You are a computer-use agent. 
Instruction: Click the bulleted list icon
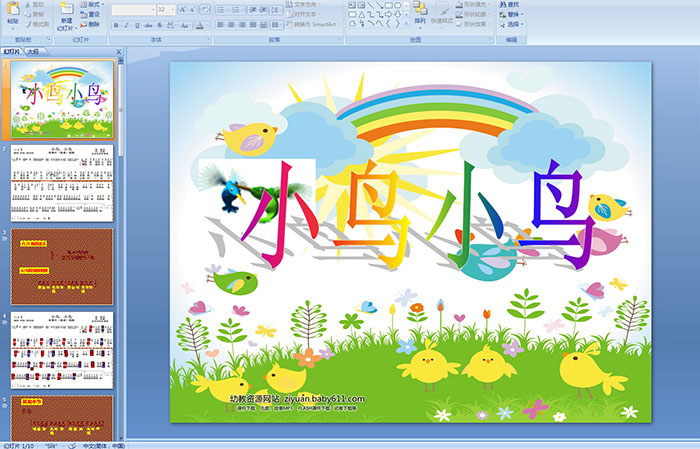[221, 10]
